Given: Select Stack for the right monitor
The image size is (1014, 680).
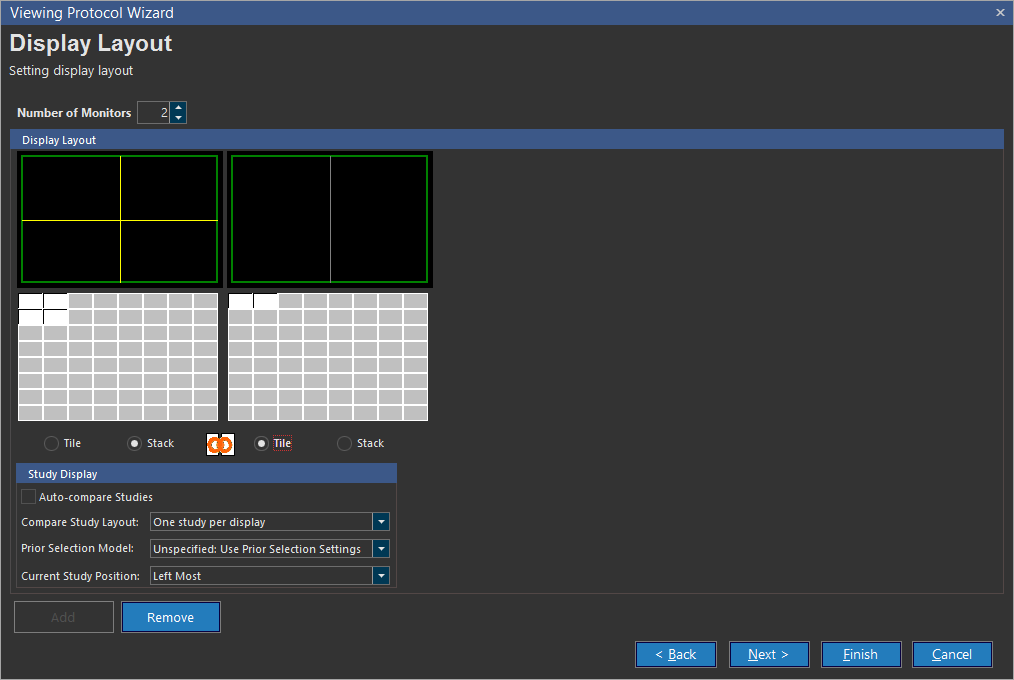Looking at the screenshot, I should (x=345, y=443).
